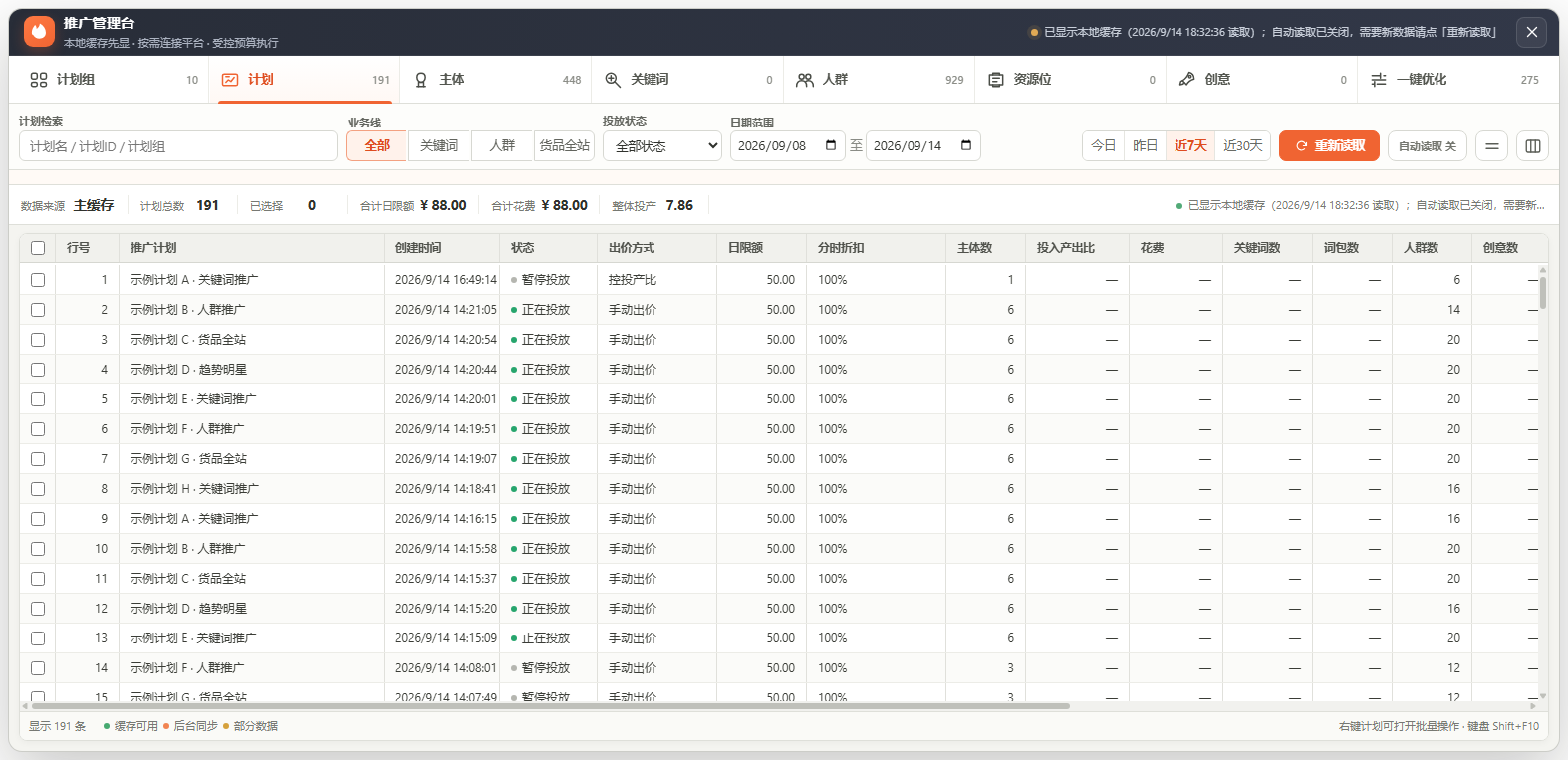Viewport: 1568px width, 760px height.
Task: Switch to the 主体 tab
Action: [x=495, y=80]
